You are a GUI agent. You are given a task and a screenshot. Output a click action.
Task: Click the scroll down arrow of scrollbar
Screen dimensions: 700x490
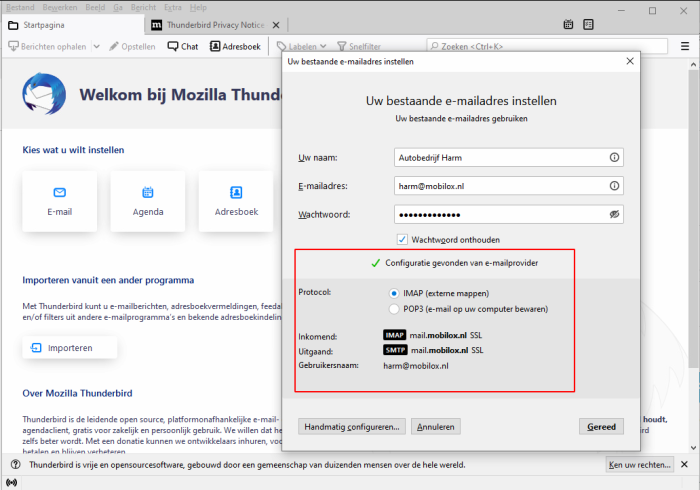[693, 448]
